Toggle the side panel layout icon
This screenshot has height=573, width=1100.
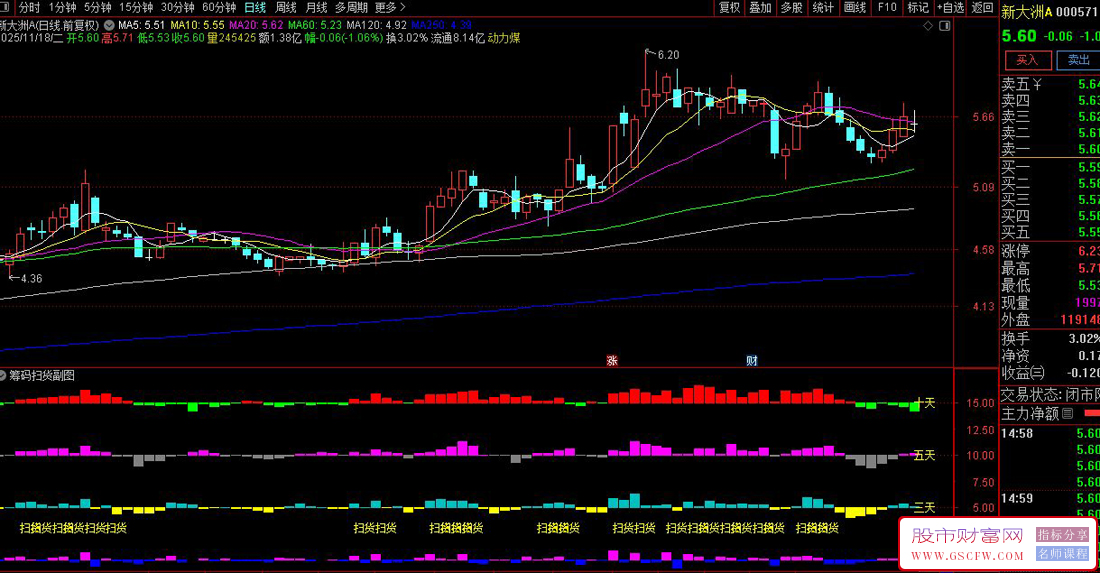[944, 25]
